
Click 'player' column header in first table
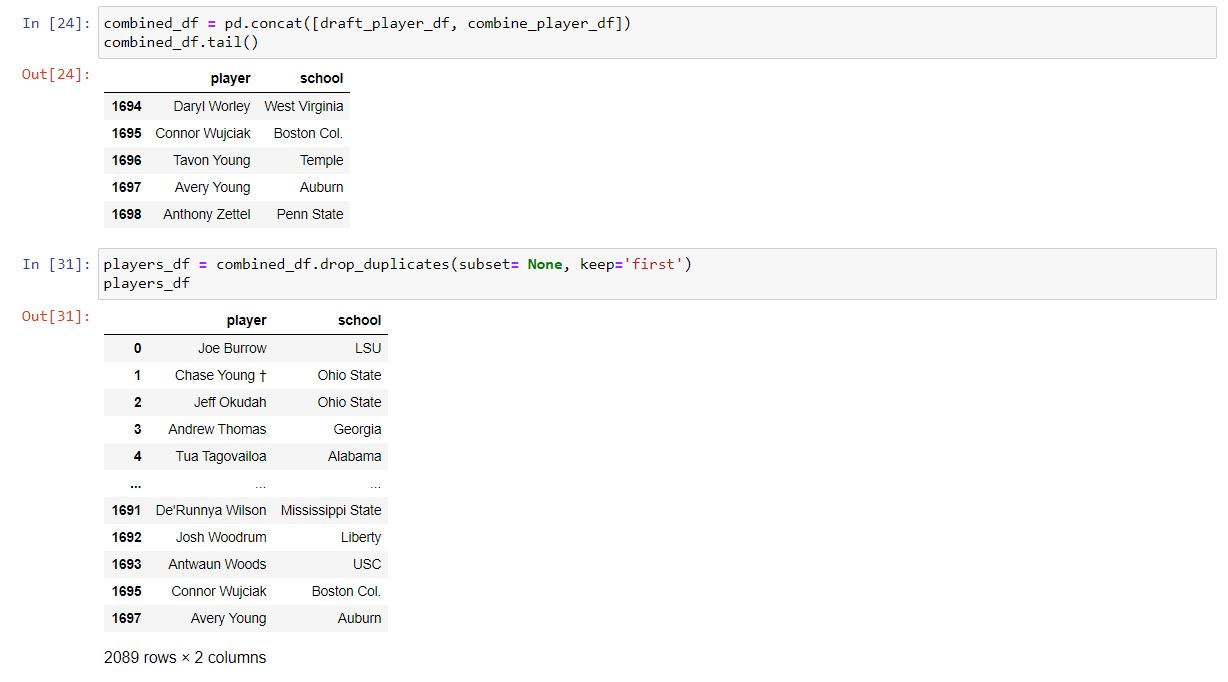[x=231, y=78]
